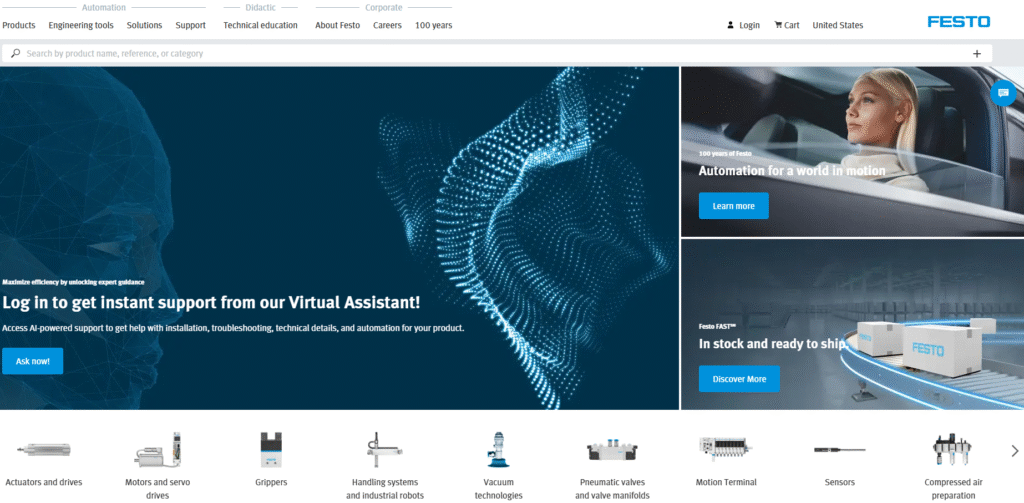Viewport: 1024px width, 503px height.
Task: Click the Login link text
Action: (x=750, y=25)
